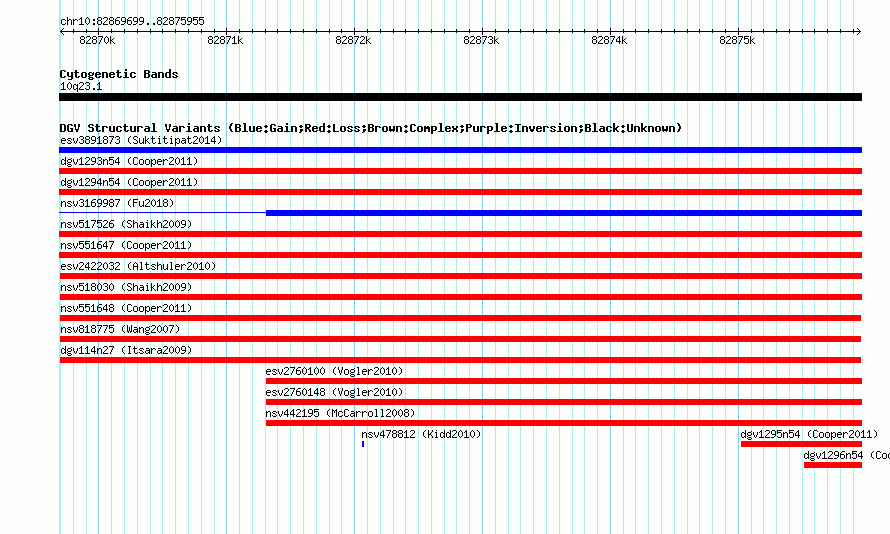Click the red nsv517526 loss bar
Image resolution: width=890 pixels, height=534 pixels.
click(x=460, y=234)
